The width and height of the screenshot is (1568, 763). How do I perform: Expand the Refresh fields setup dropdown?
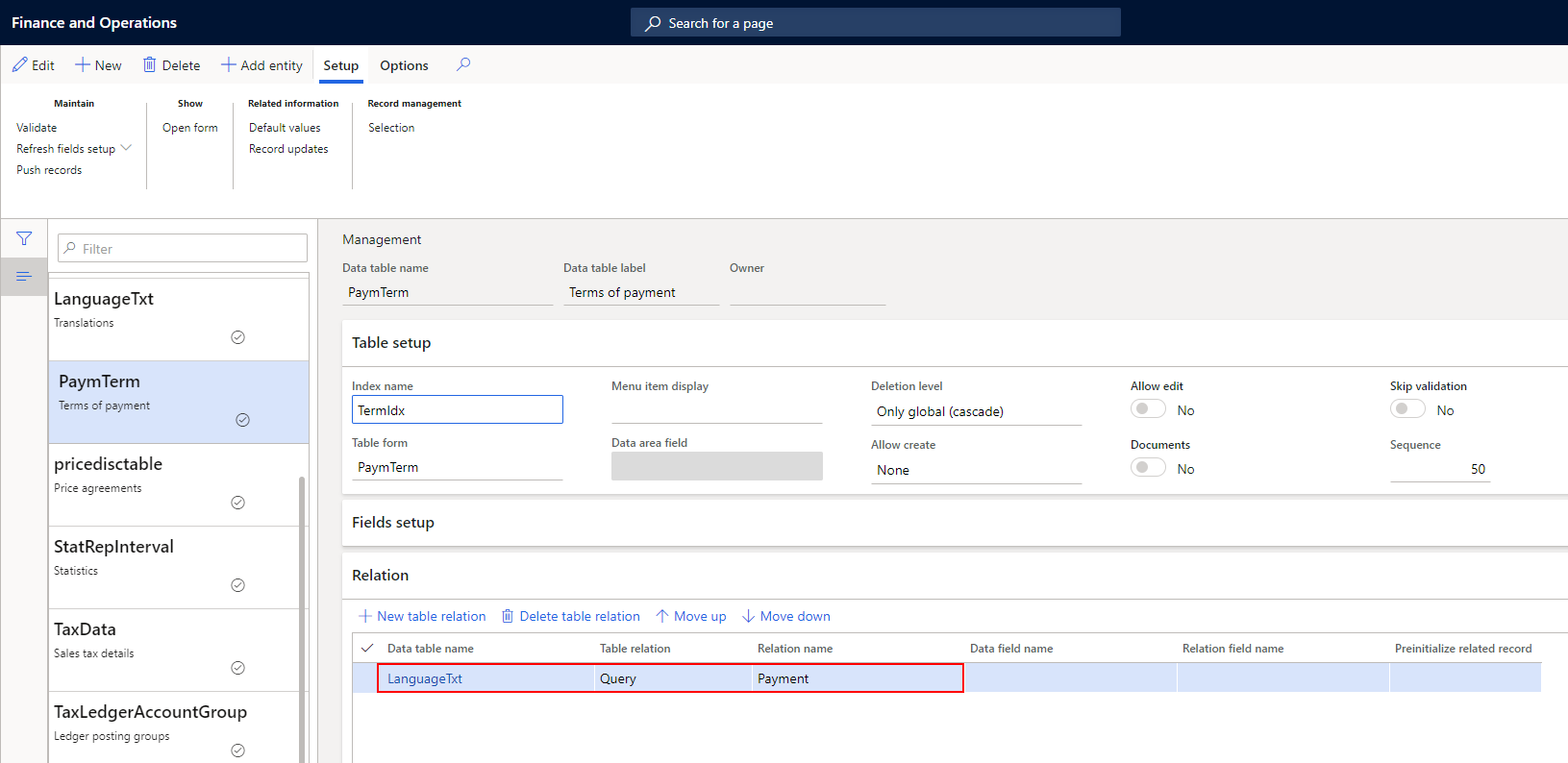click(126, 148)
